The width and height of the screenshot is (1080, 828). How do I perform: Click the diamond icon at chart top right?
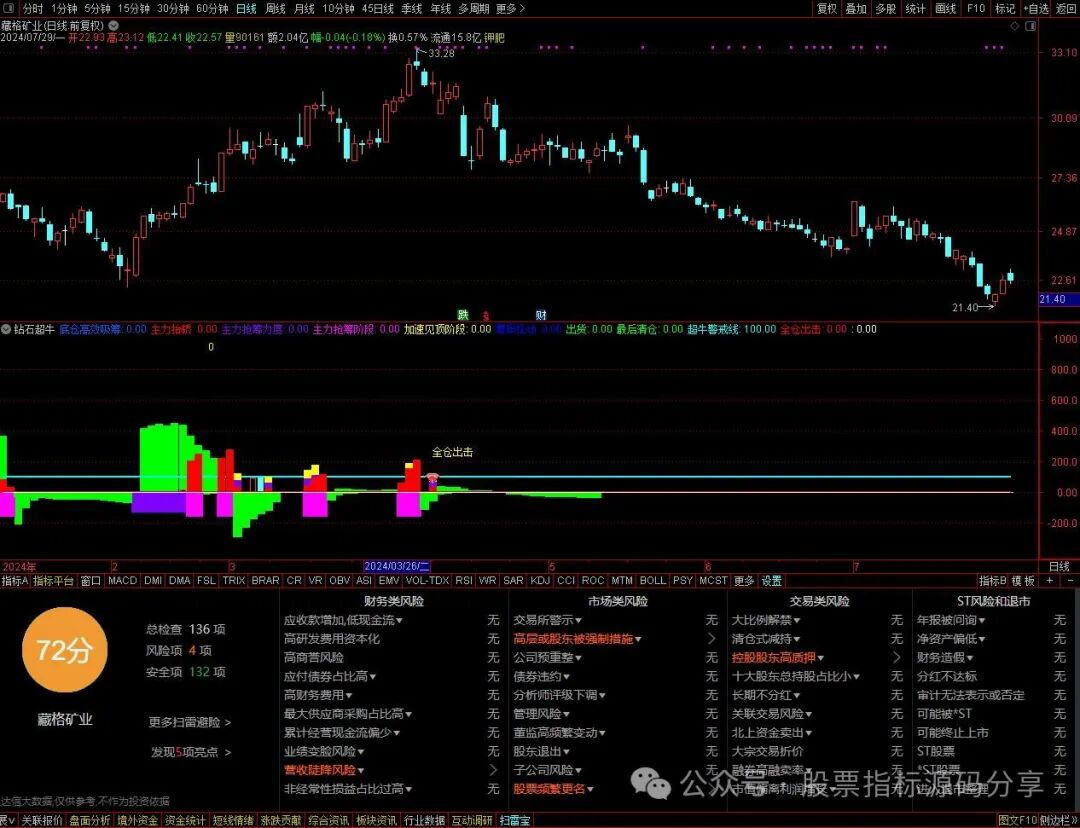pyautogui.click(x=1015, y=25)
